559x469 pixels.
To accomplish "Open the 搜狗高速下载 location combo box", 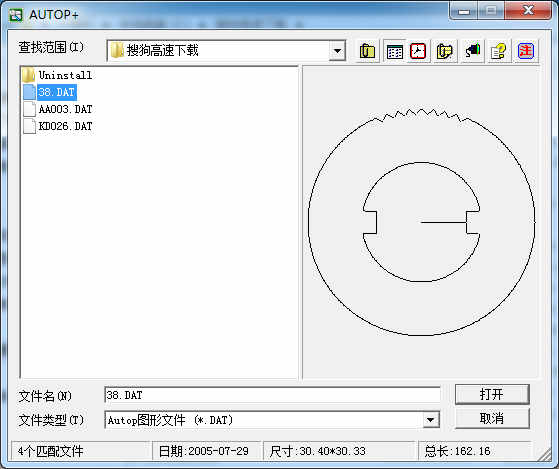I will (x=226, y=51).
